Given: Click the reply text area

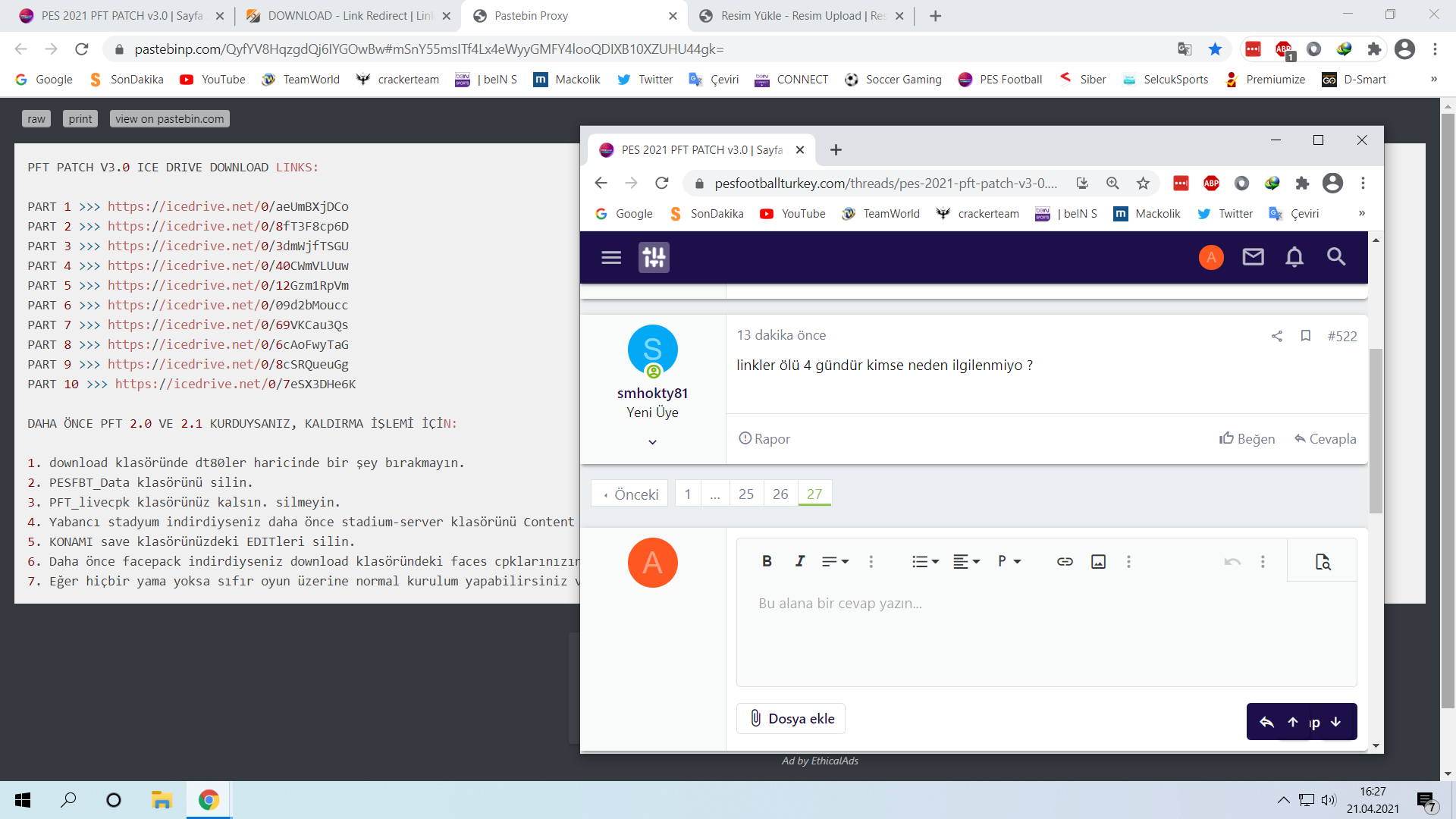Looking at the screenshot, I should click(1046, 633).
